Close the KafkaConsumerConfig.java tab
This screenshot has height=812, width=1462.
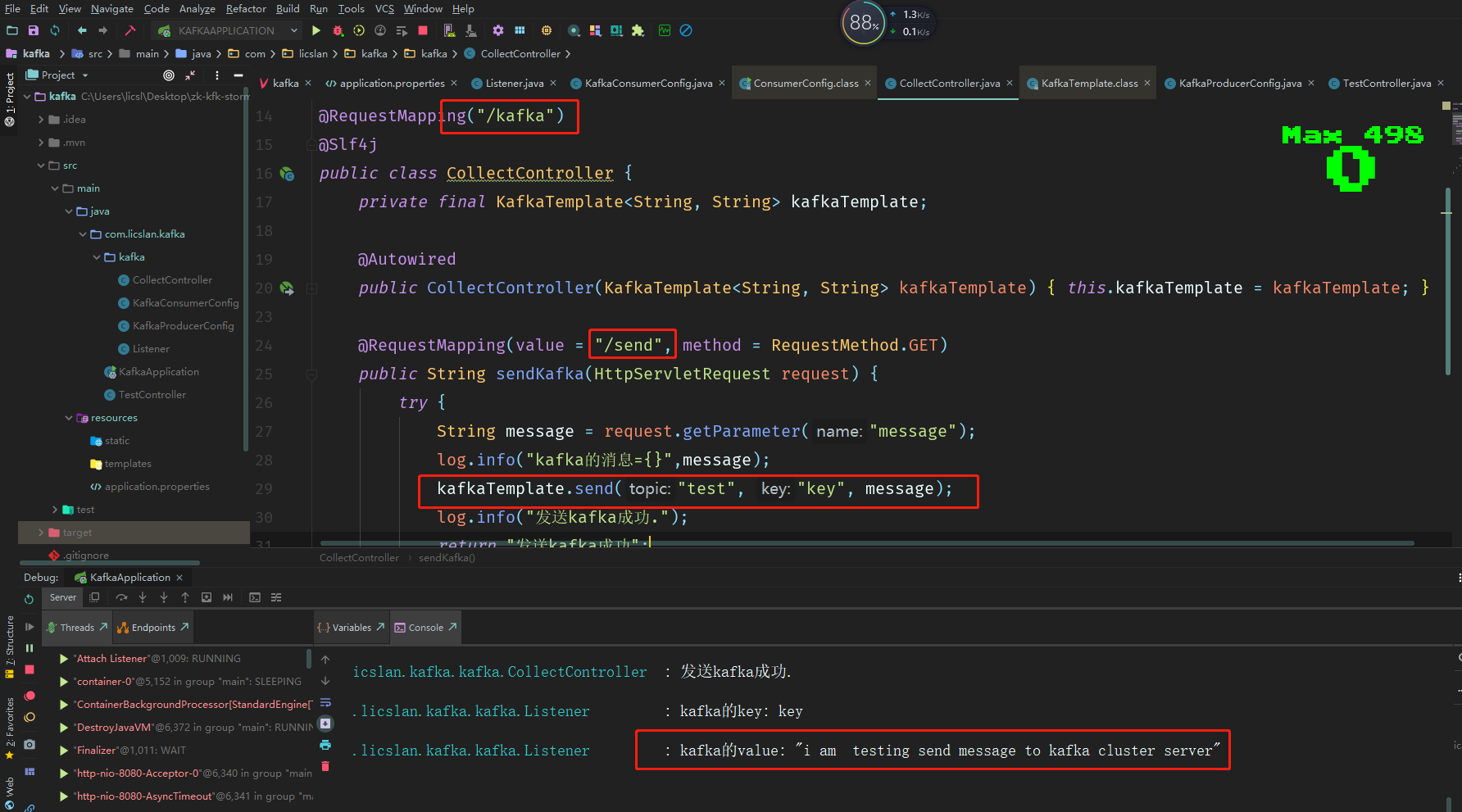(722, 84)
